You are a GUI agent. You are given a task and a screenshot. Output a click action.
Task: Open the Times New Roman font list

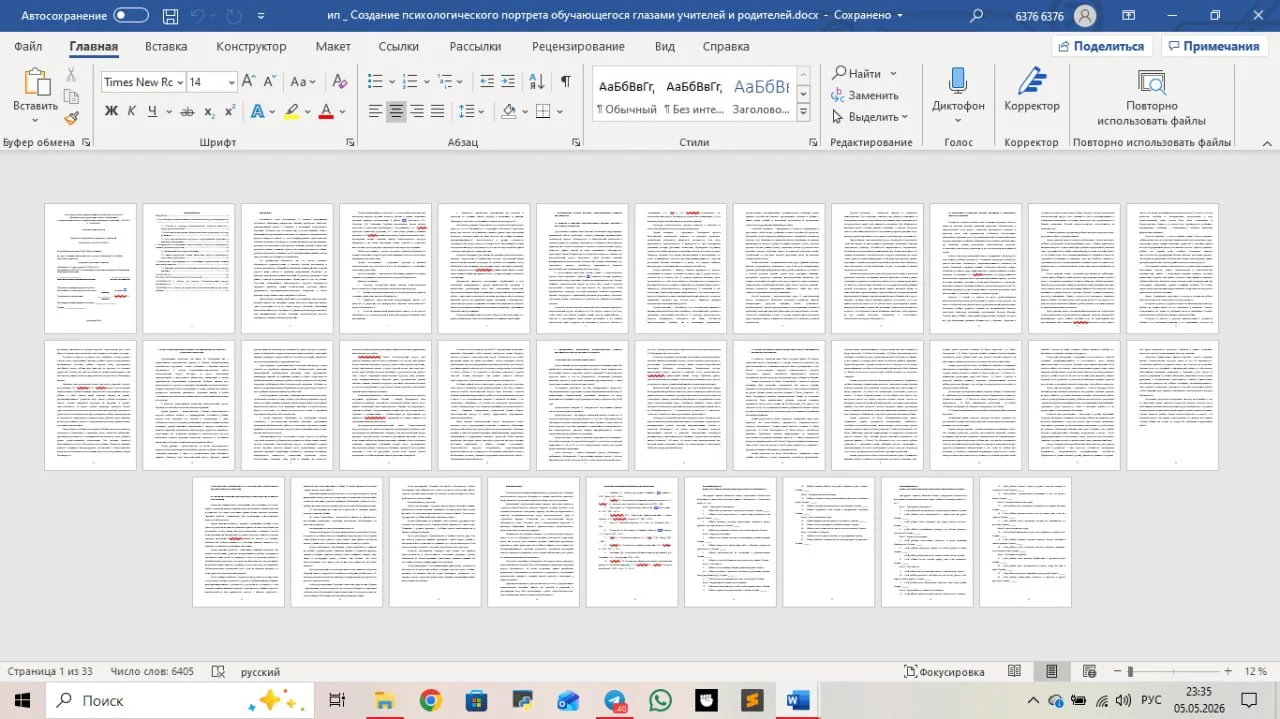143,82
